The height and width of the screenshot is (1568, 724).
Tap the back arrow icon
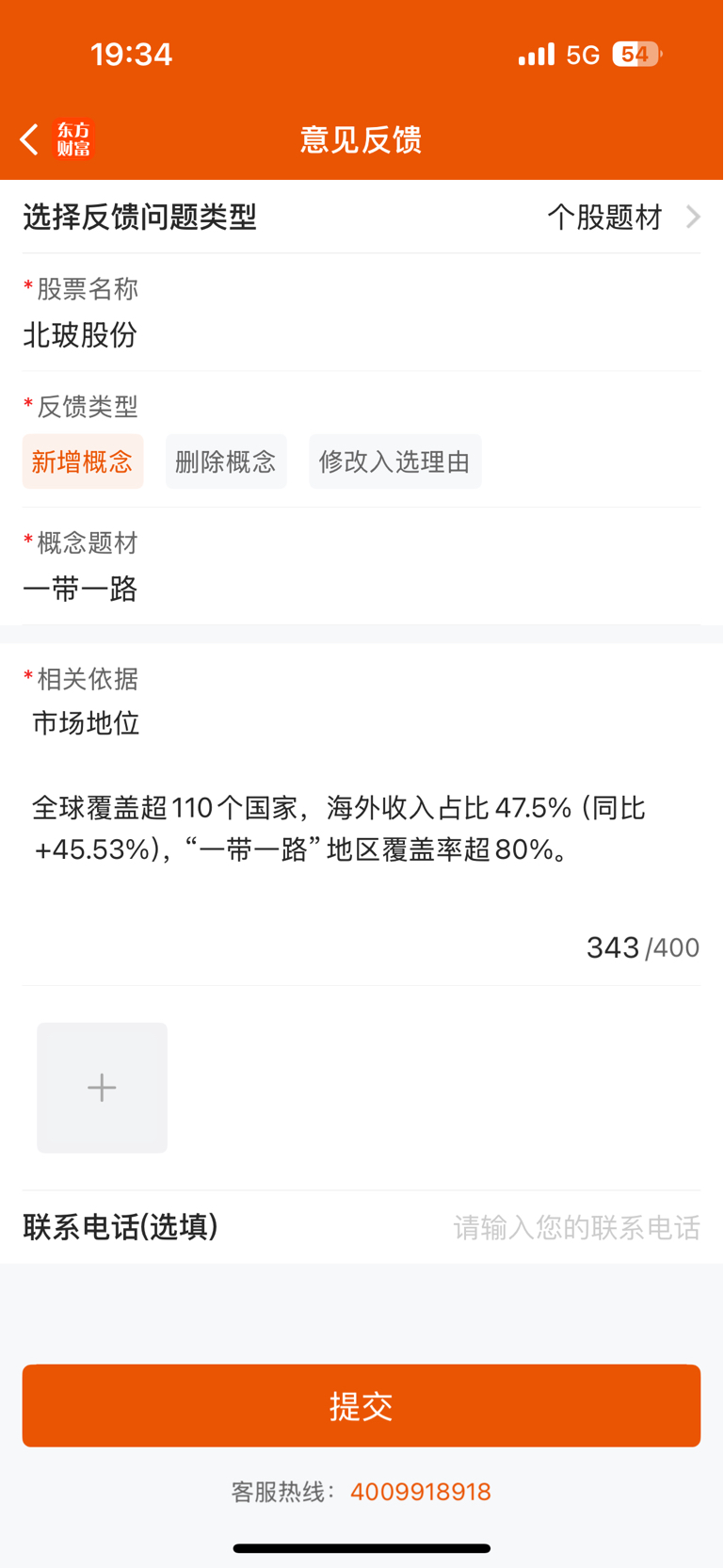click(x=29, y=139)
